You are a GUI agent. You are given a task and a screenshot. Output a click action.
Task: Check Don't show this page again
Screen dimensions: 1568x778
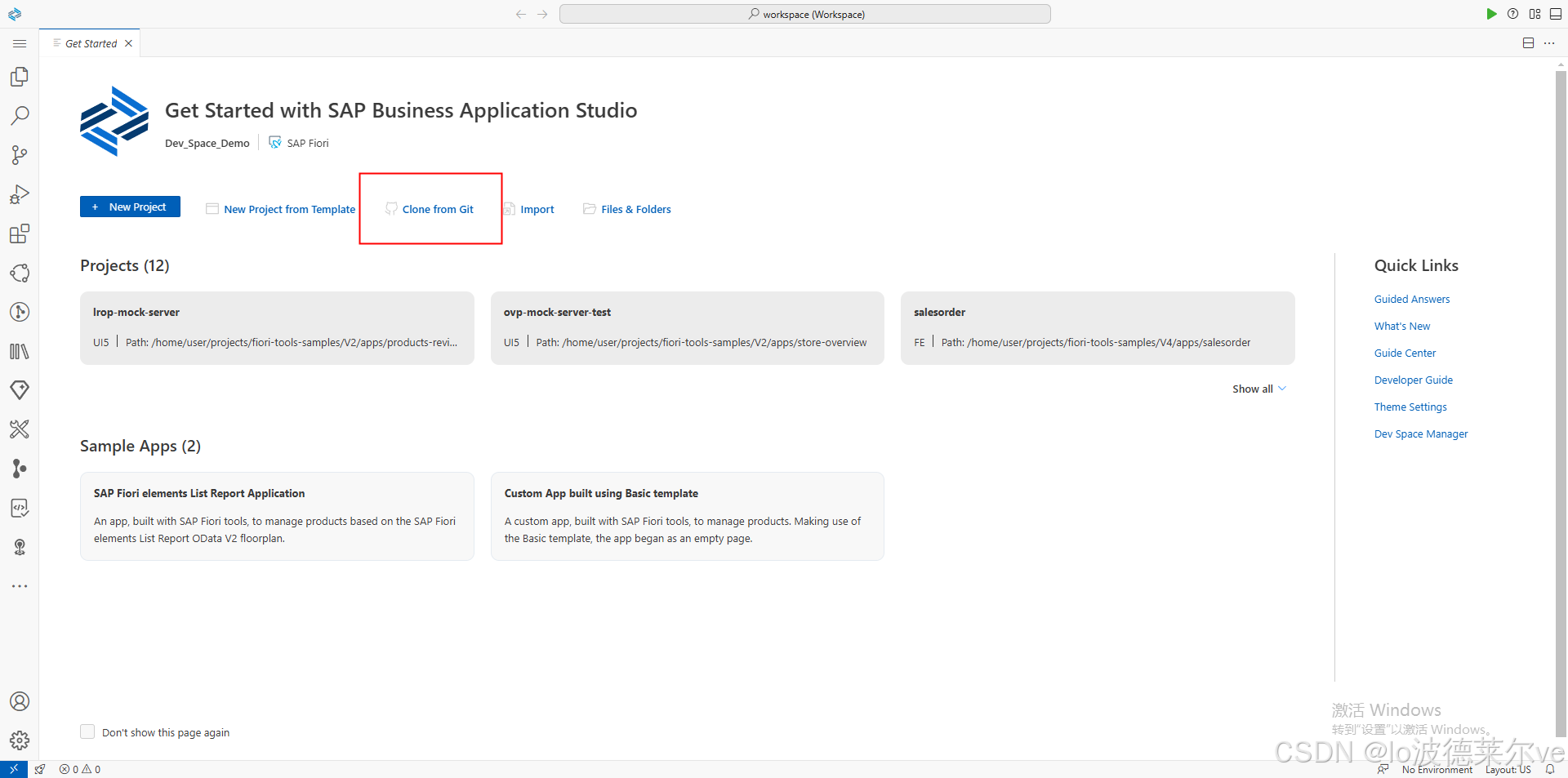[x=87, y=731]
